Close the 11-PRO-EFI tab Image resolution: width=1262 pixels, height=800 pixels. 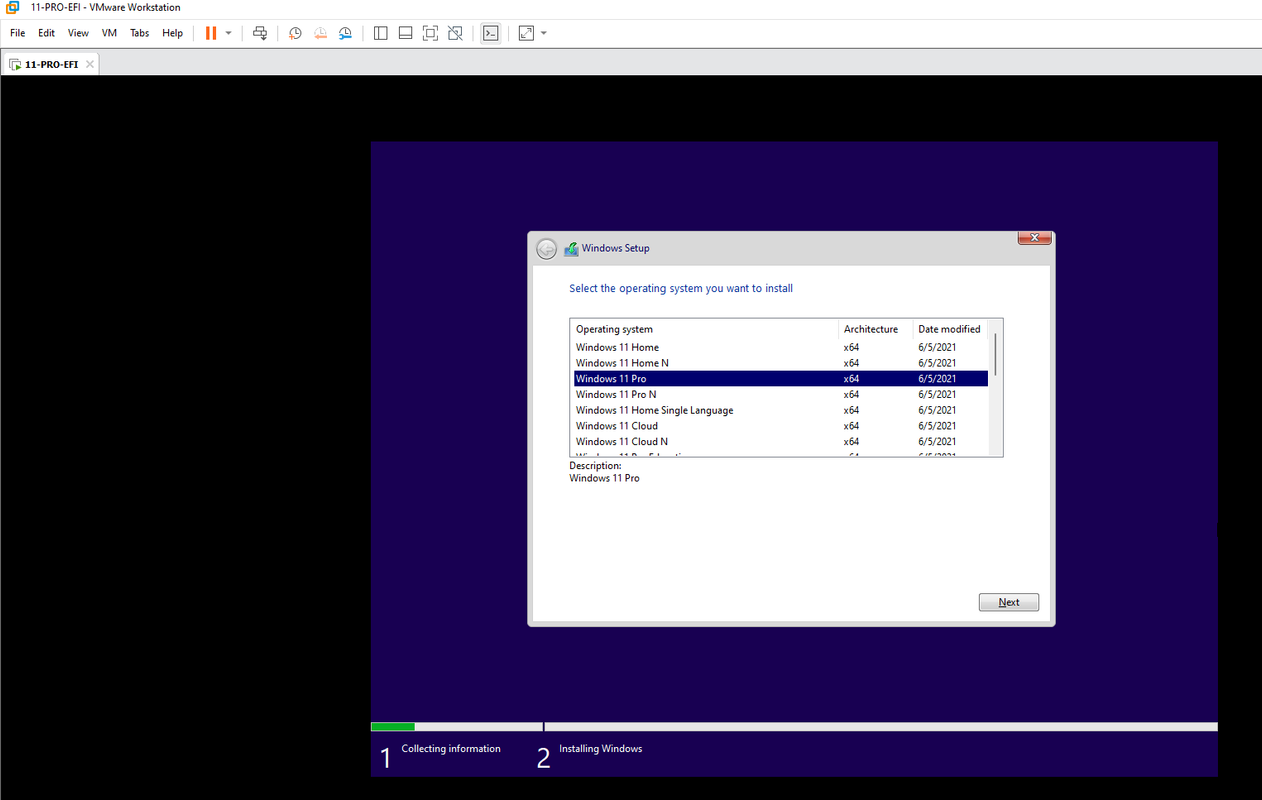(89, 64)
